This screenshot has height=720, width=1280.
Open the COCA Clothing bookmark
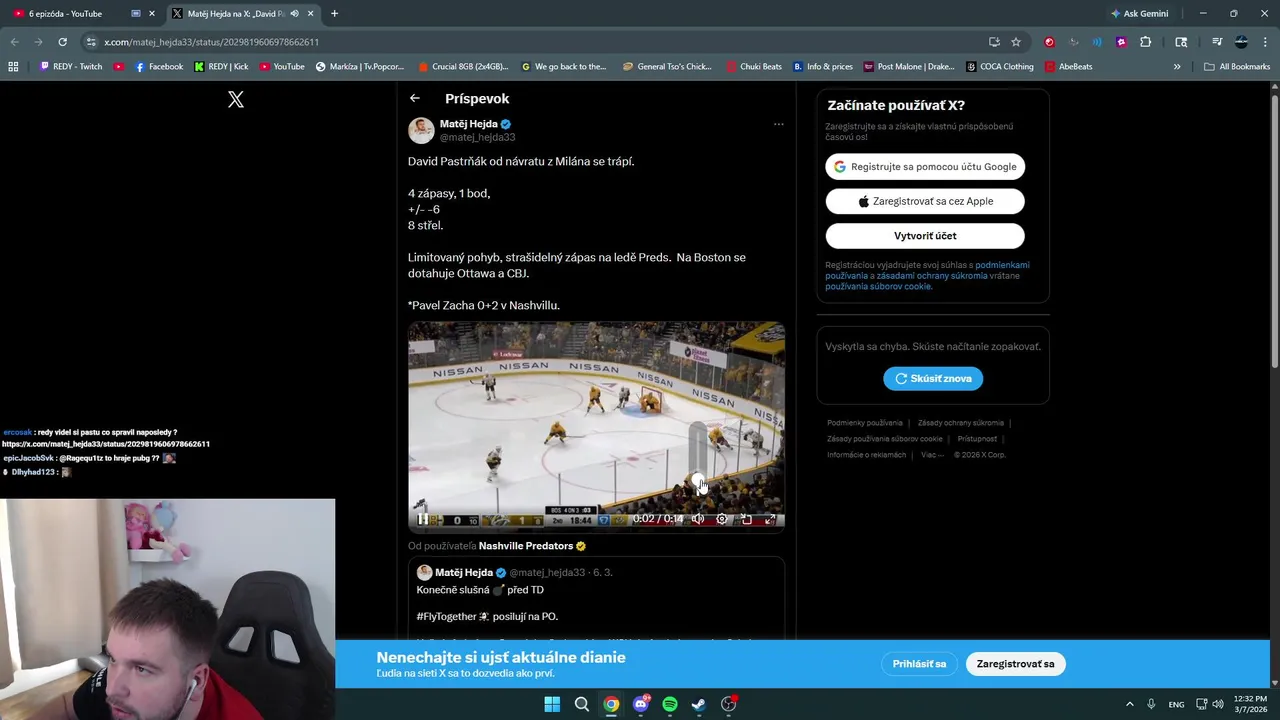pyautogui.click(x=999, y=67)
